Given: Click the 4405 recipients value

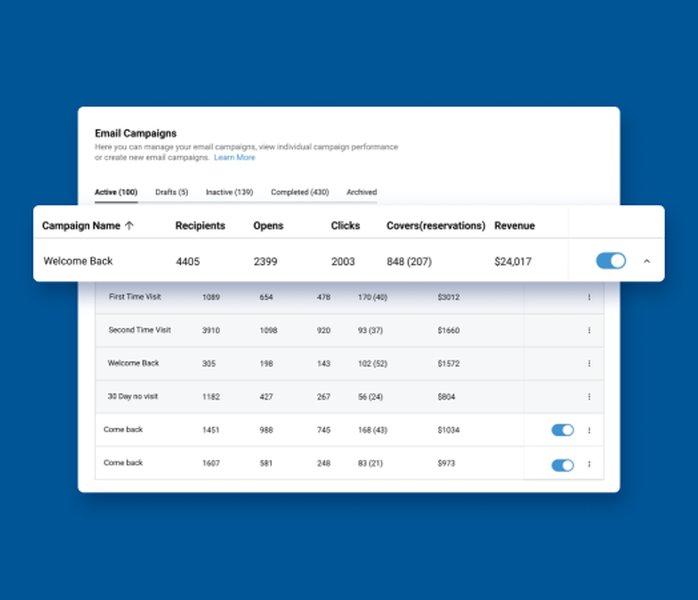Looking at the screenshot, I should point(188,261).
